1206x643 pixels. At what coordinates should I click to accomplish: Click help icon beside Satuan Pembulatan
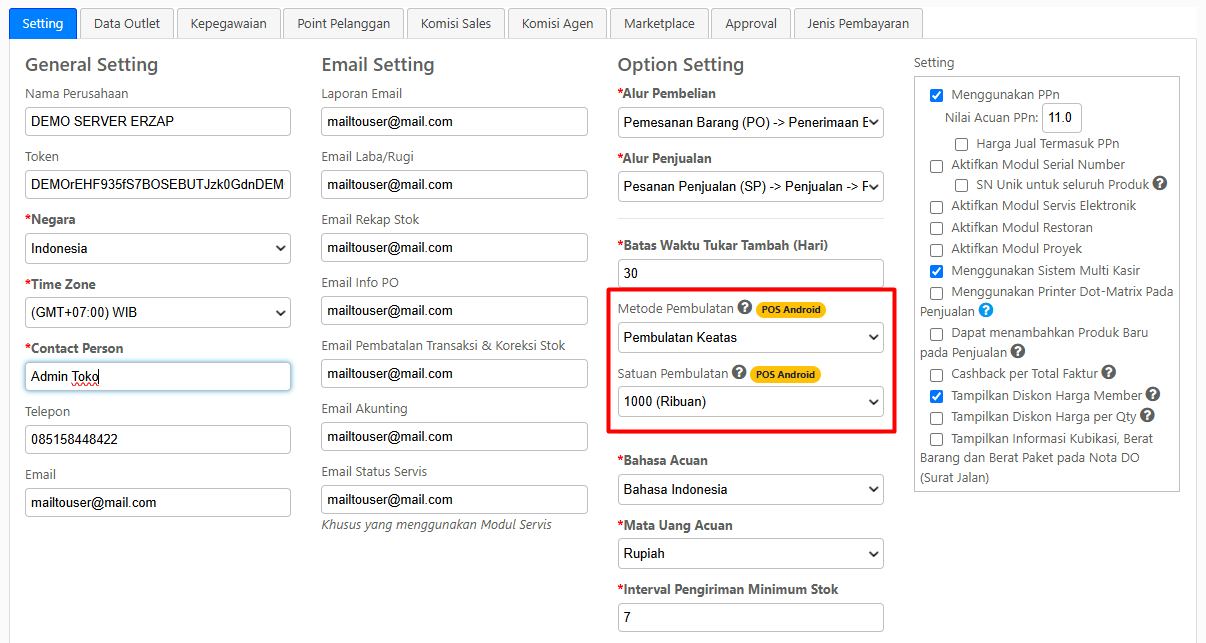pos(739,373)
